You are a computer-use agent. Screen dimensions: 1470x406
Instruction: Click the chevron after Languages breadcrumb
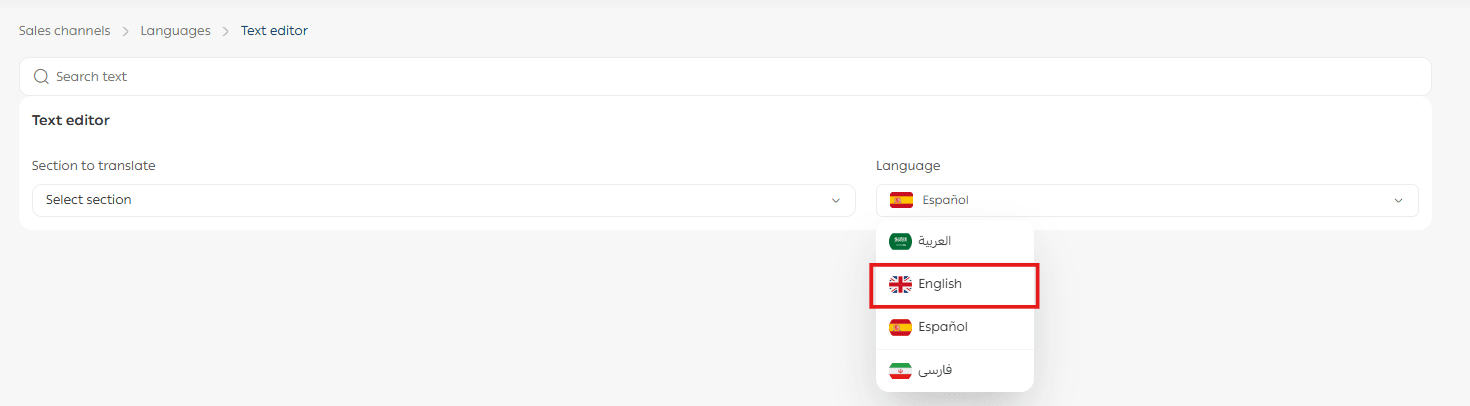click(x=226, y=31)
